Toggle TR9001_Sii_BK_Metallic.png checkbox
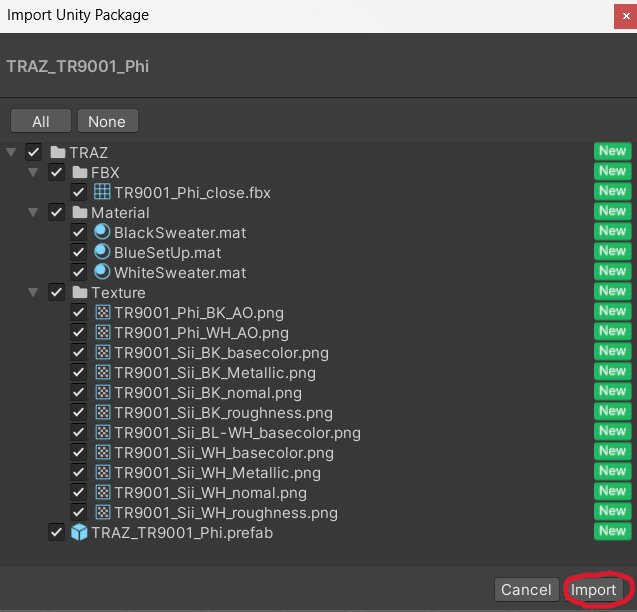The height and width of the screenshot is (612, 637). [x=78, y=372]
